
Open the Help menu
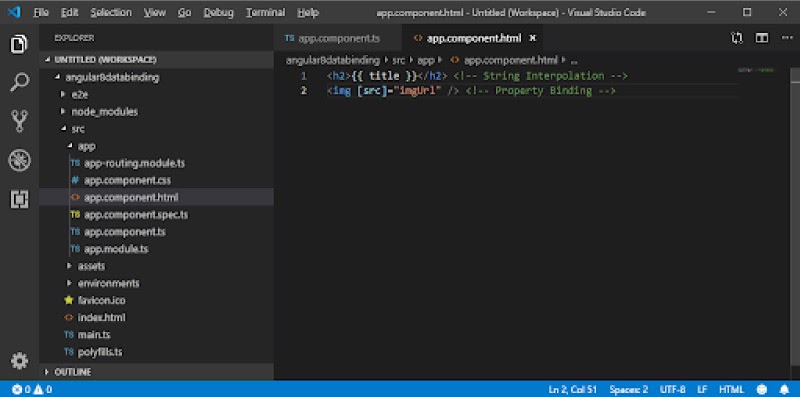click(308, 13)
